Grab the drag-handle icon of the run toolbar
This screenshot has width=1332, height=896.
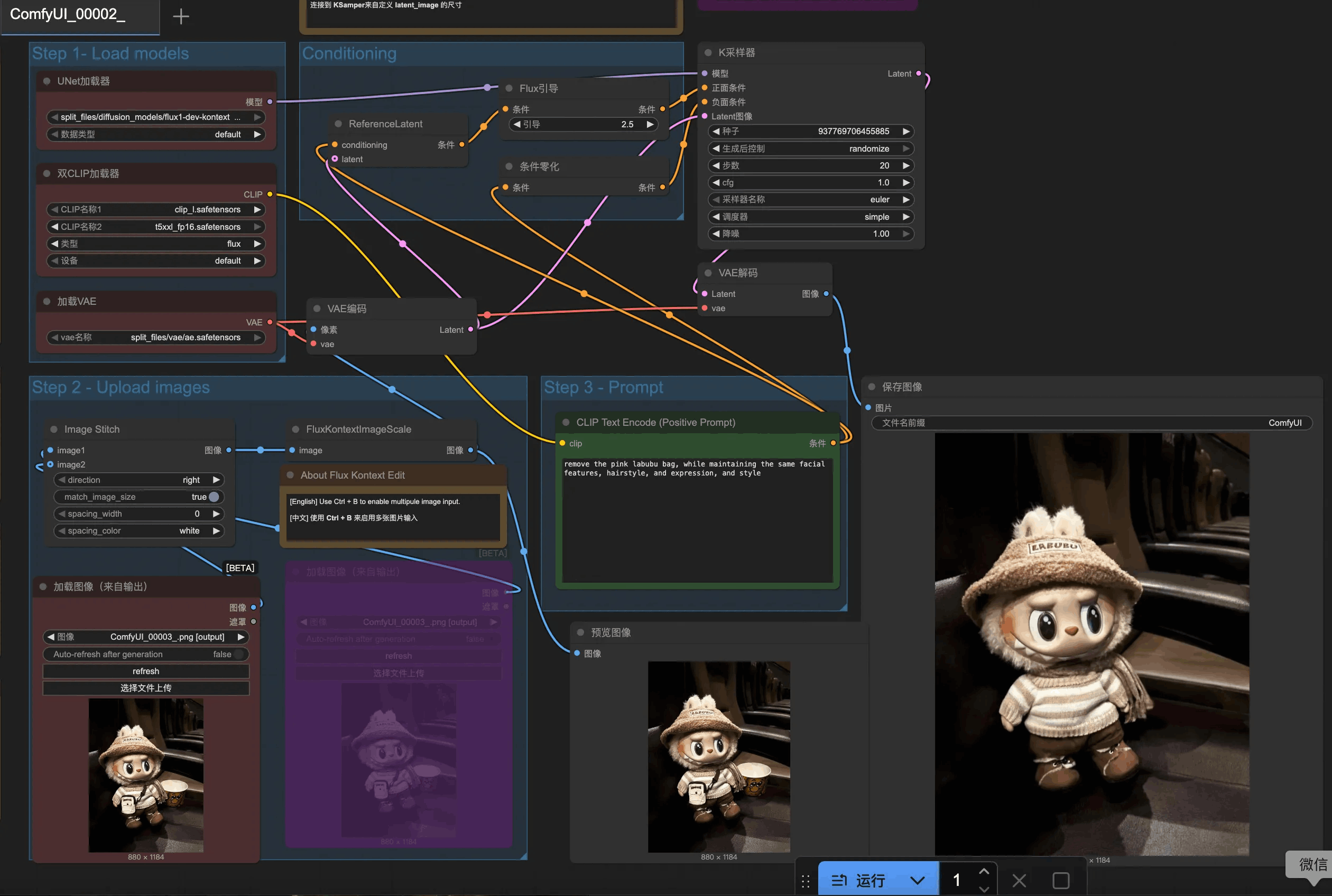807,881
